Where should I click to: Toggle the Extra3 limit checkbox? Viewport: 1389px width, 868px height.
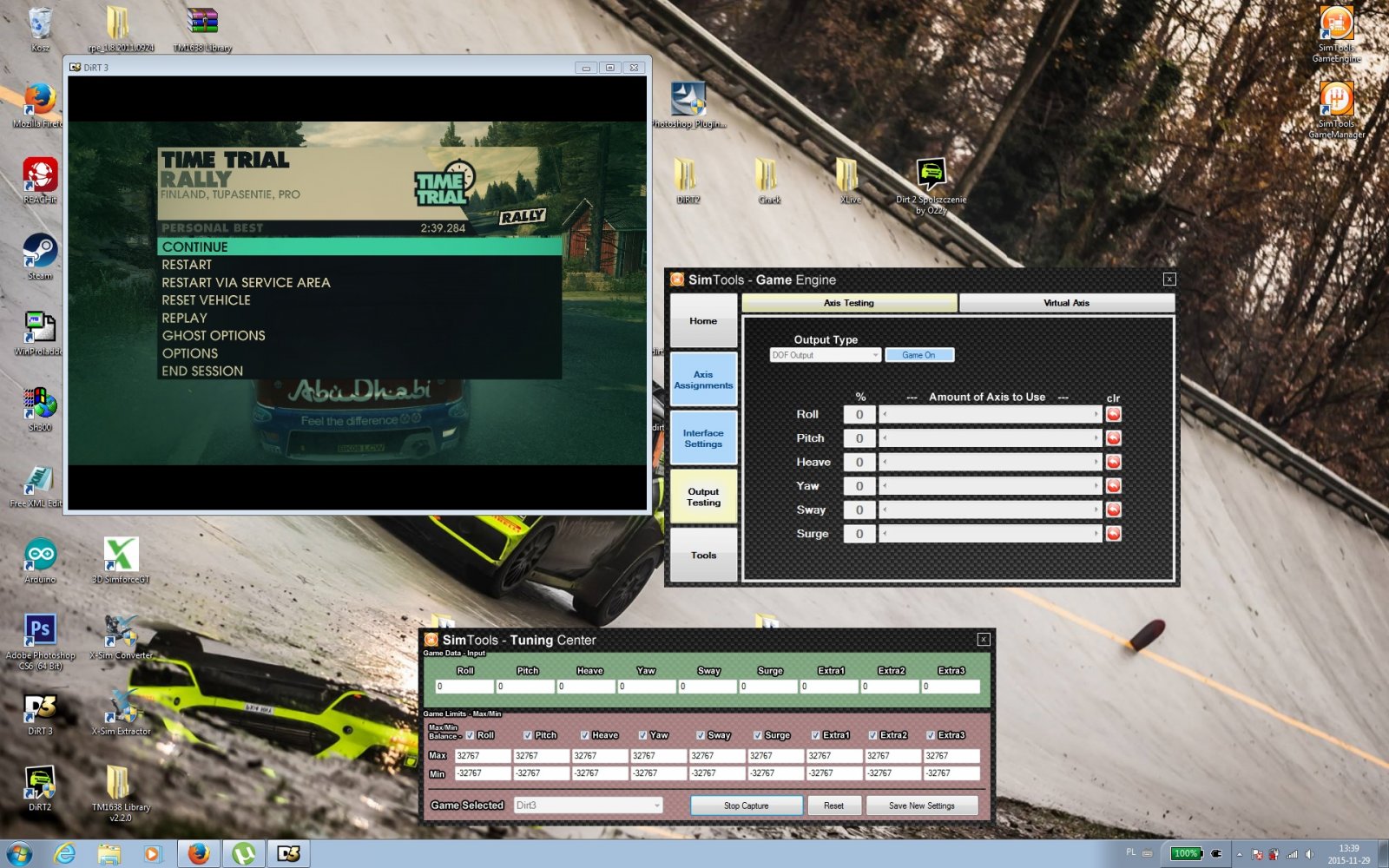pyautogui.click(x=931, y=735)
